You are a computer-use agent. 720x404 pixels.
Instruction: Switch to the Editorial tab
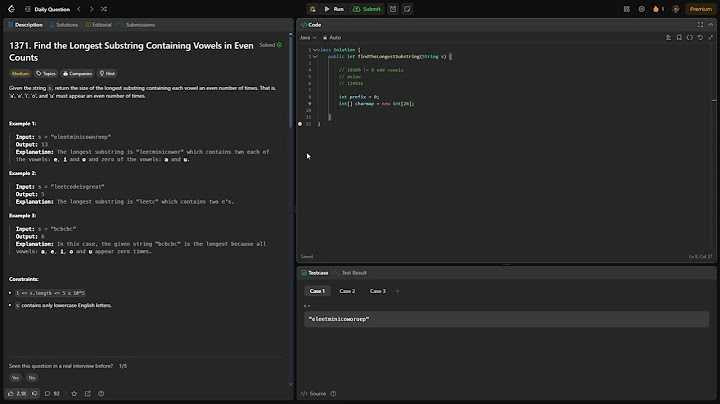(x=98, y=25)
